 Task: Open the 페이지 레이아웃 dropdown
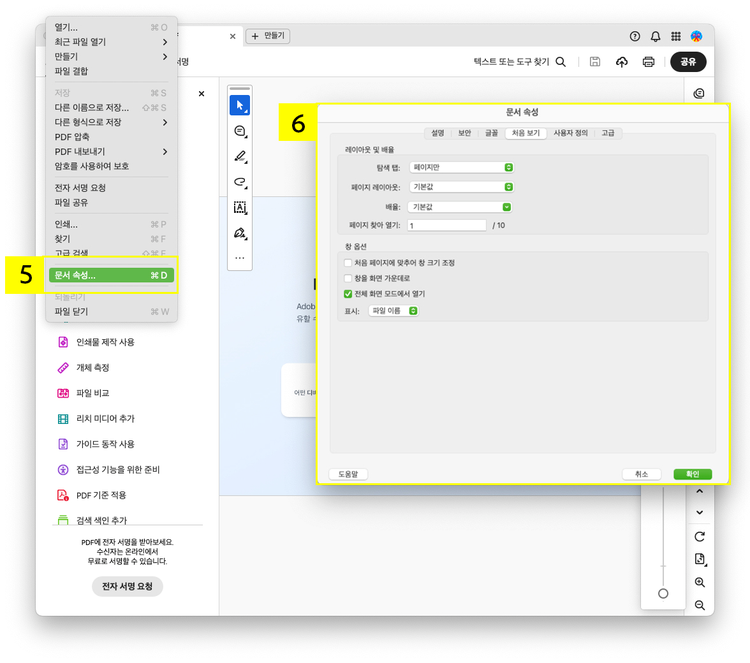(462, 187)
